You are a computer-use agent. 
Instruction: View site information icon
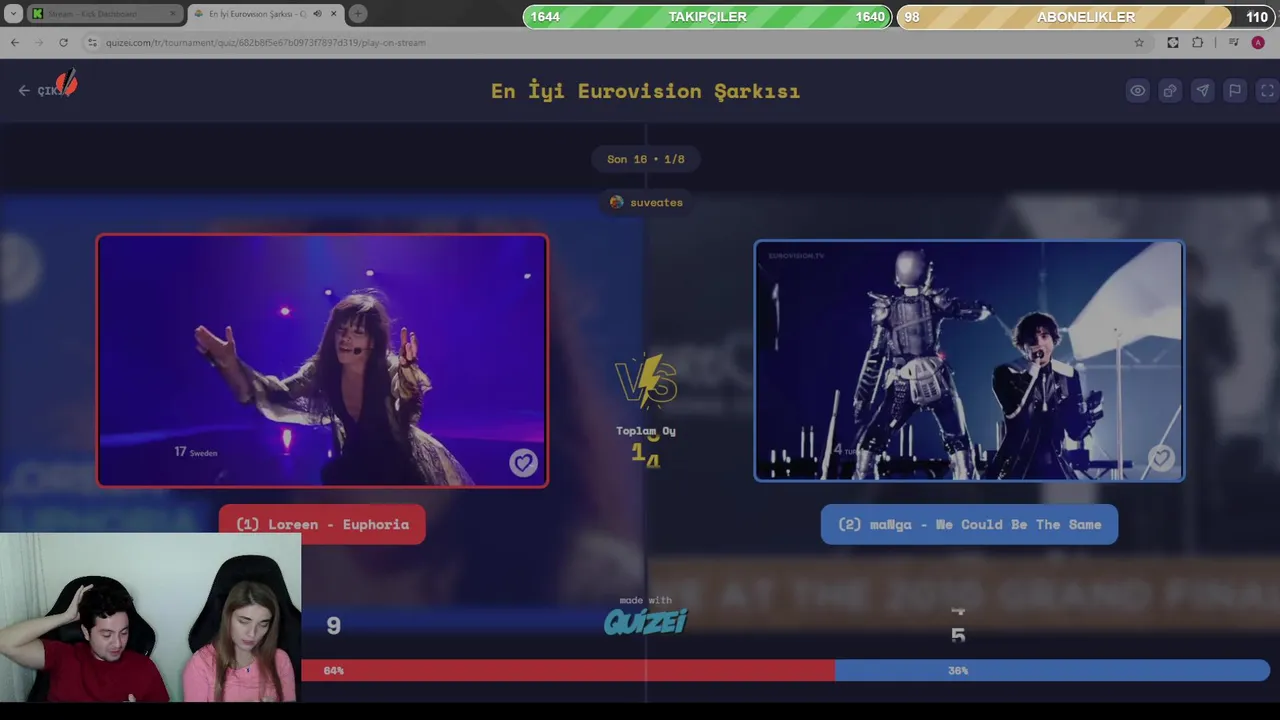point(92,42)
